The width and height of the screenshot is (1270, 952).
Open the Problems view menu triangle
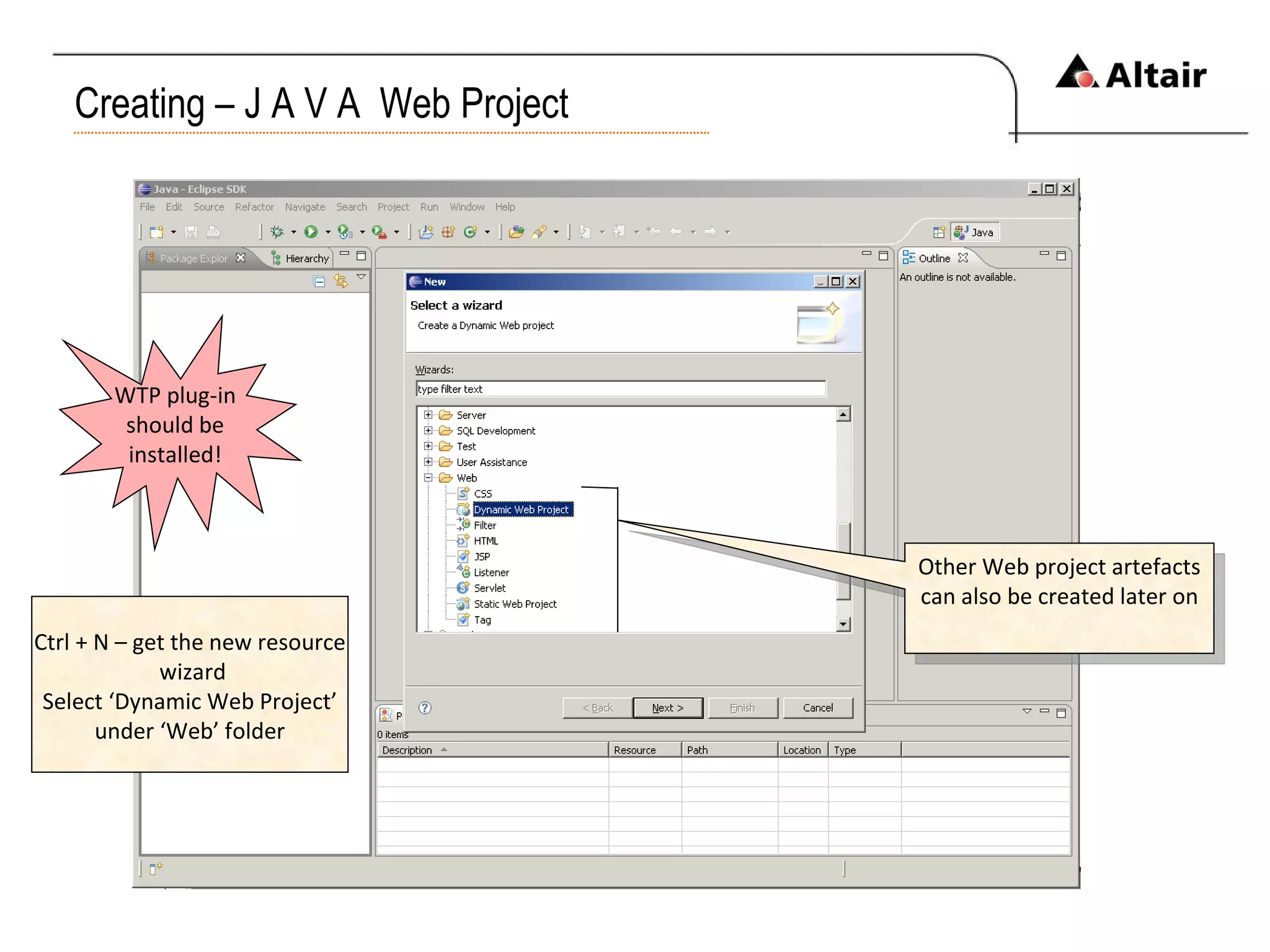pos(1027,712)
